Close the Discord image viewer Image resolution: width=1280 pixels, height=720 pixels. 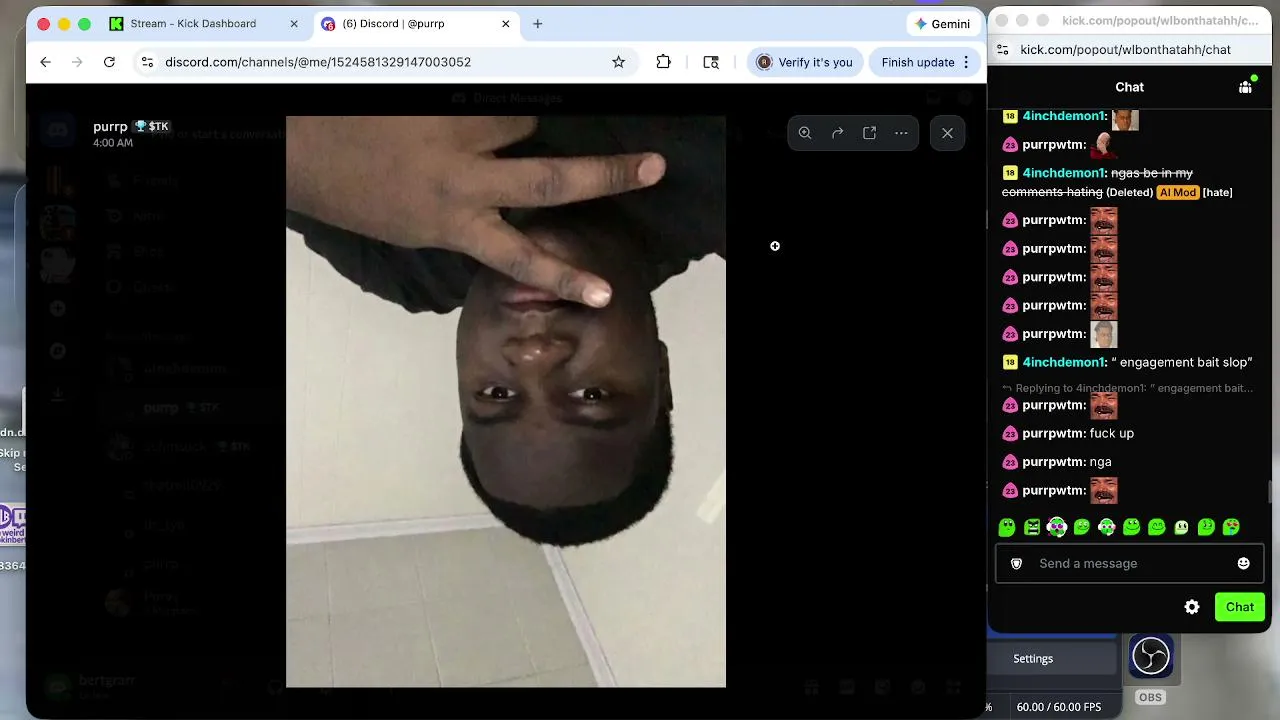point(947,133)
